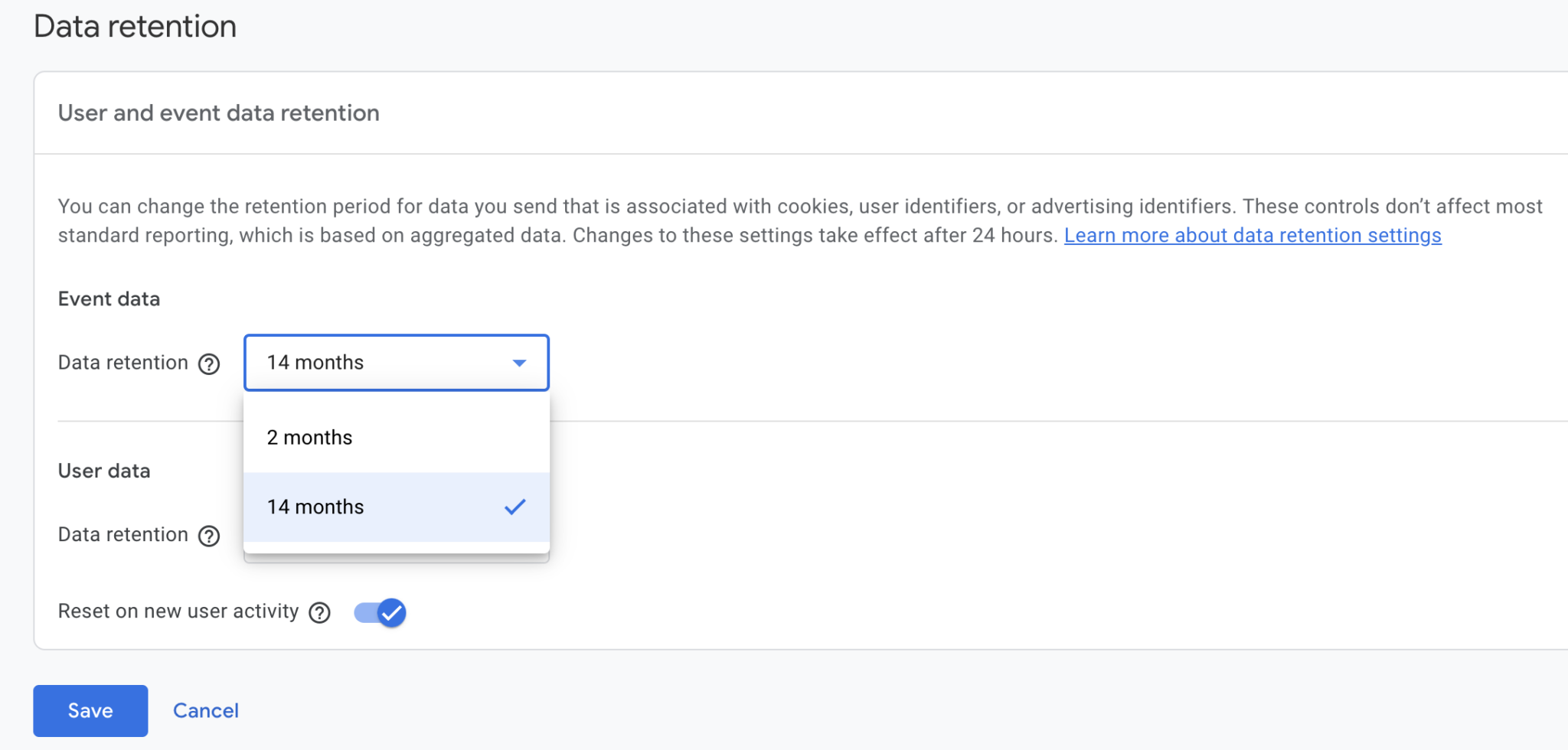Click the Reset on new user activity help icon

pyautogui.click(x=321, y=612)
